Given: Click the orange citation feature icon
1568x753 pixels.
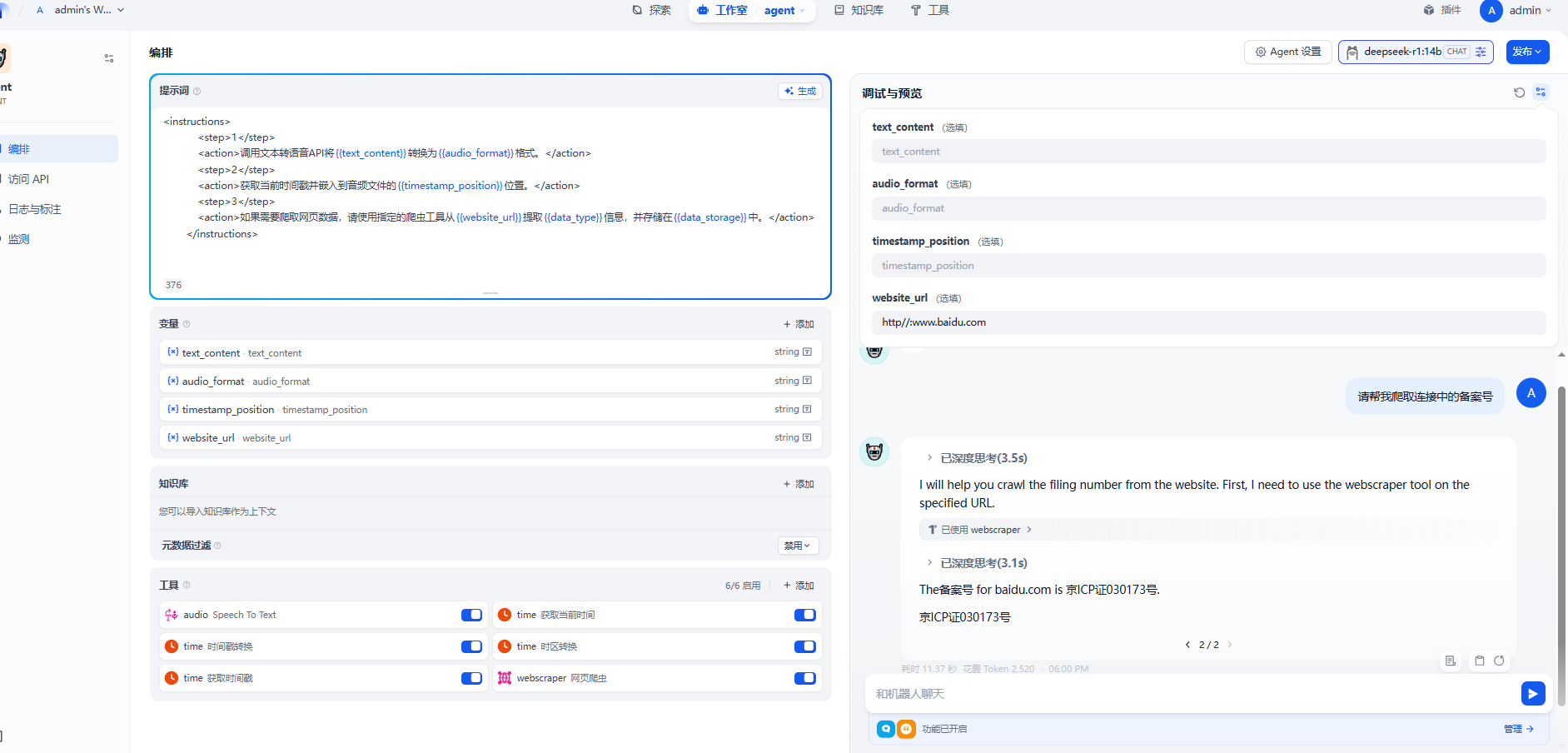Looking at the screenshot, I should point(906,729).
